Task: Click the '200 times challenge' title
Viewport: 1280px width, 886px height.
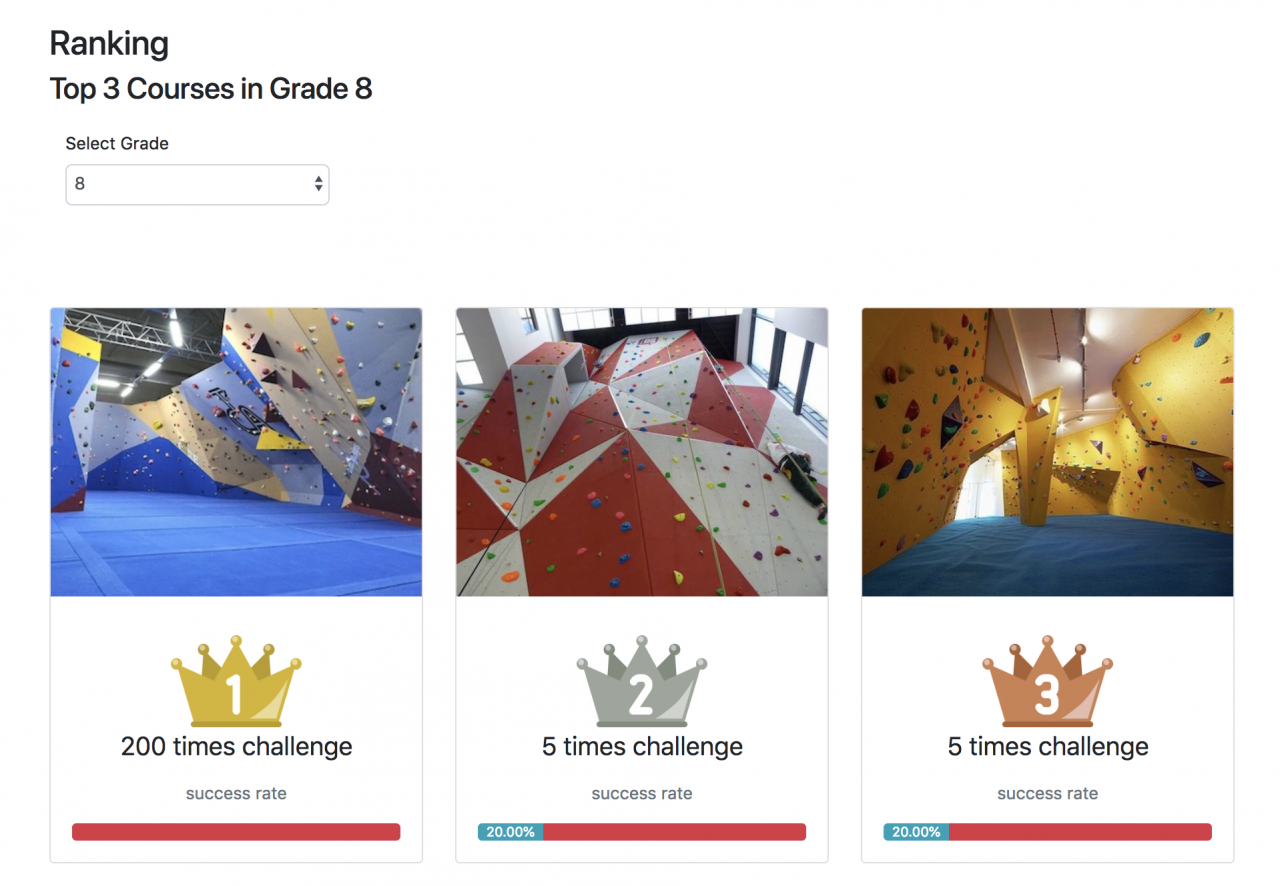Action: click(x=236, y=747)
